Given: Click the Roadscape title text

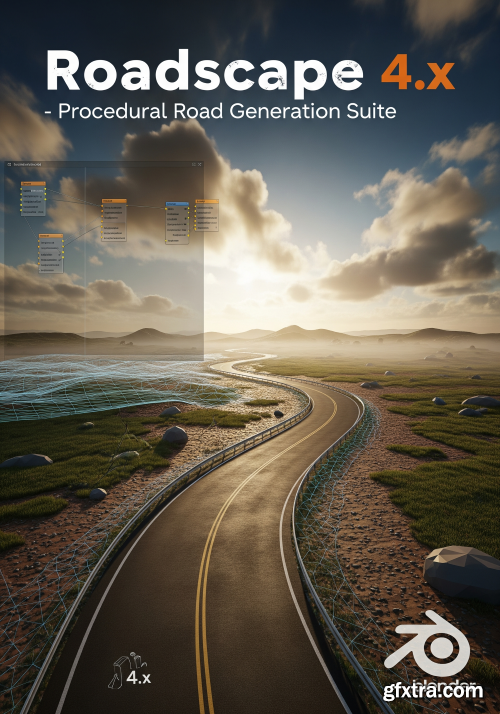Looking at the screenshot, I should 205,73.
